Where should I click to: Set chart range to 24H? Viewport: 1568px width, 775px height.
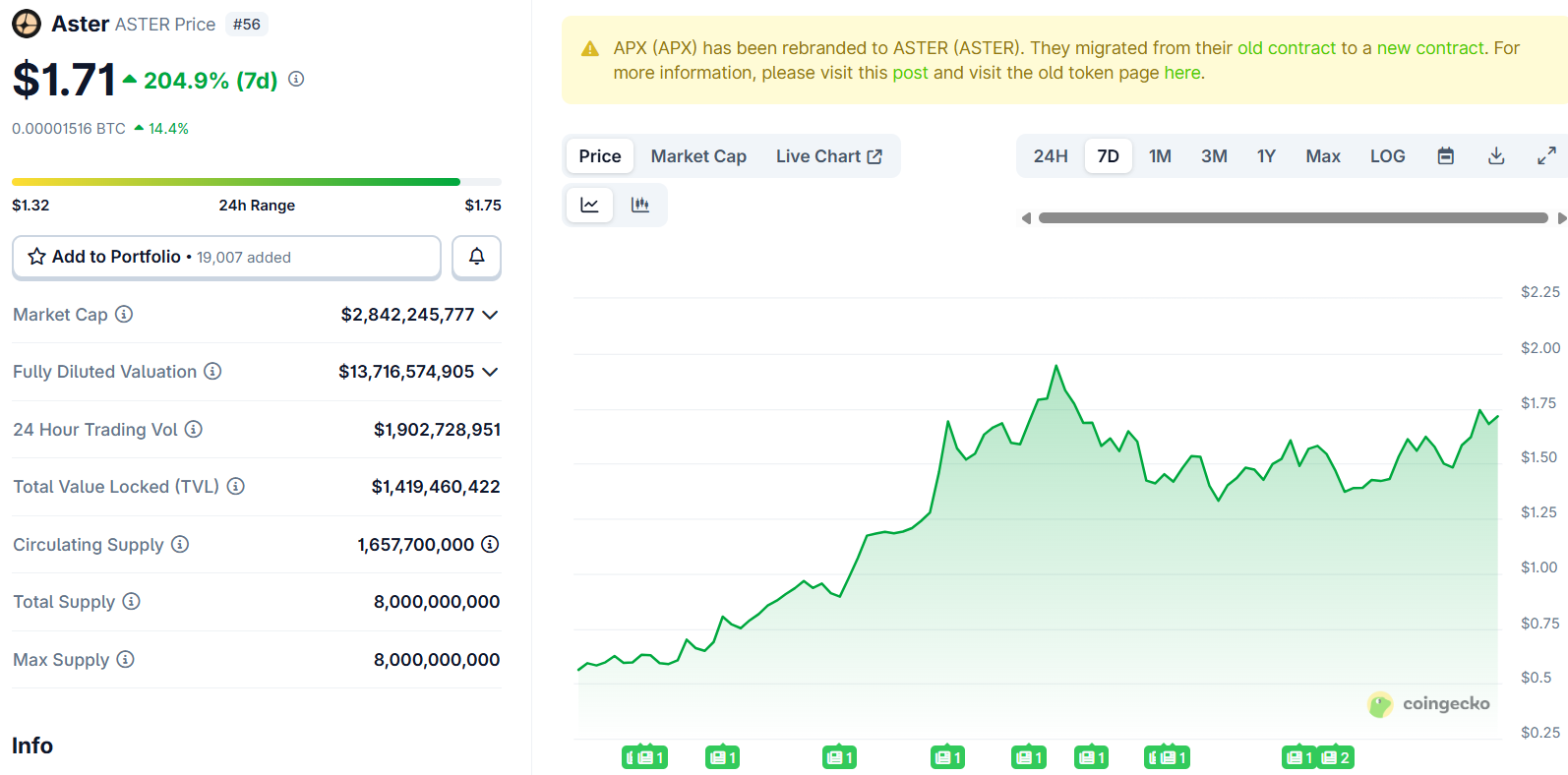pyautogui.click(x=1051, y=156)
